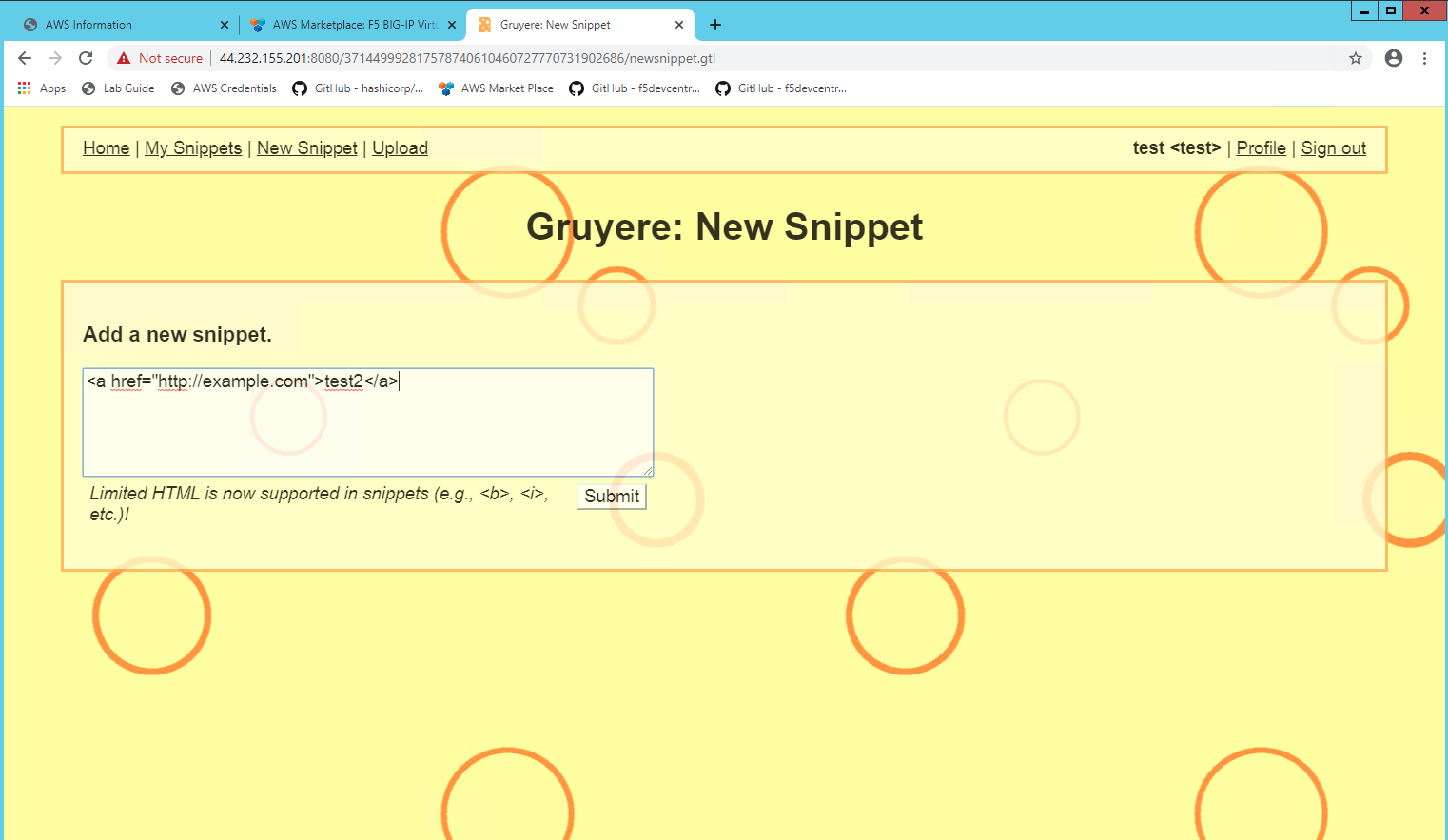1448x840 pixels.
Task: Open the My Snippets link
Action: (193, 148)
